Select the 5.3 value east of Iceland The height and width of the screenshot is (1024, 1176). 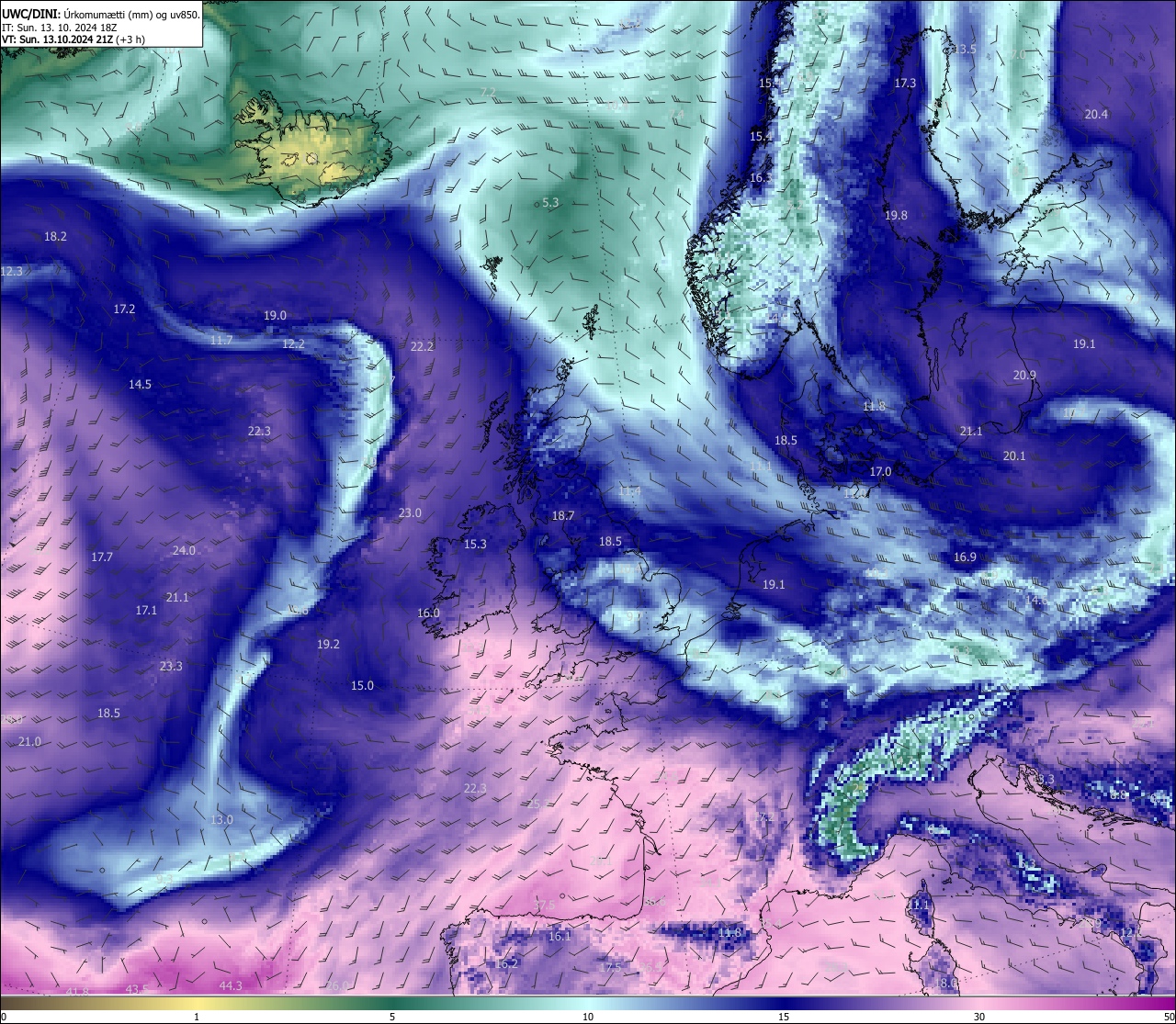[550, 203]
